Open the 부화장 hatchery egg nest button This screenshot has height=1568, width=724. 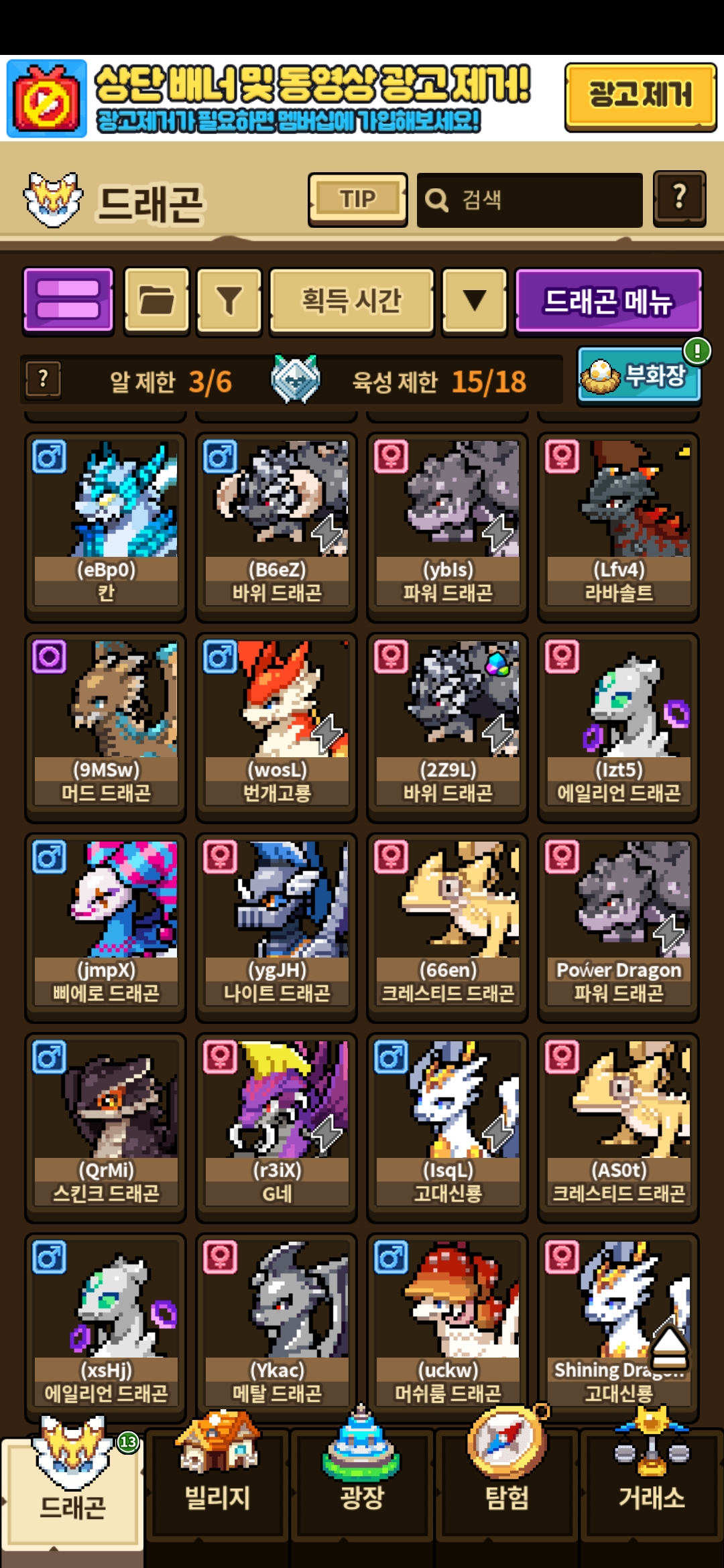coord(640,376)
